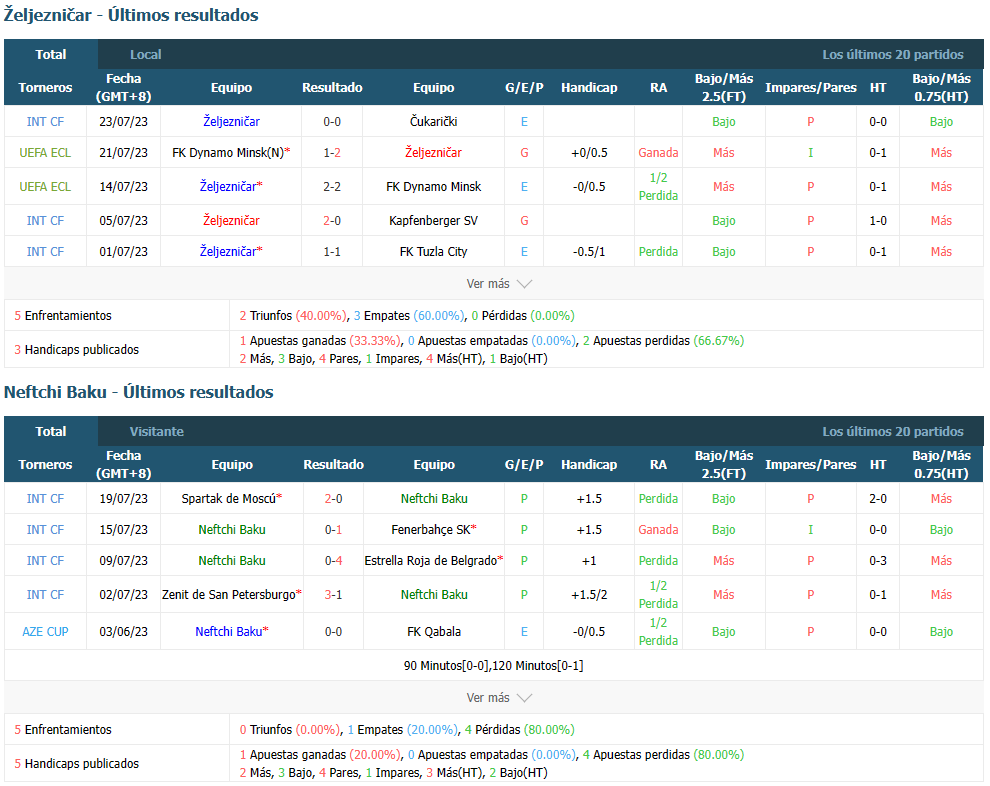The width and height of the screenshot is (990, 786).
Task: Switch to the Local tab for Željezničar
Action: pyautogui.click(x=145, y=54)
